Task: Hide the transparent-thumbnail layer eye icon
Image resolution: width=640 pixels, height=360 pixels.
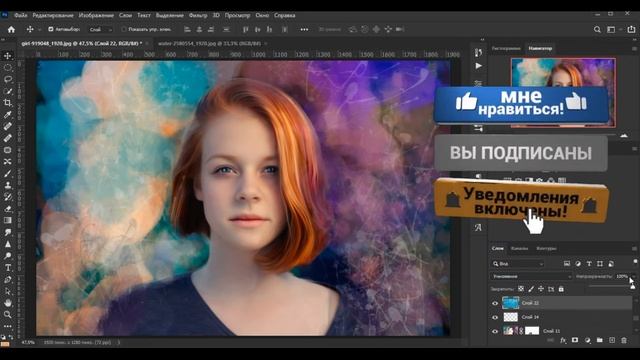Action: tap(495, 317)
